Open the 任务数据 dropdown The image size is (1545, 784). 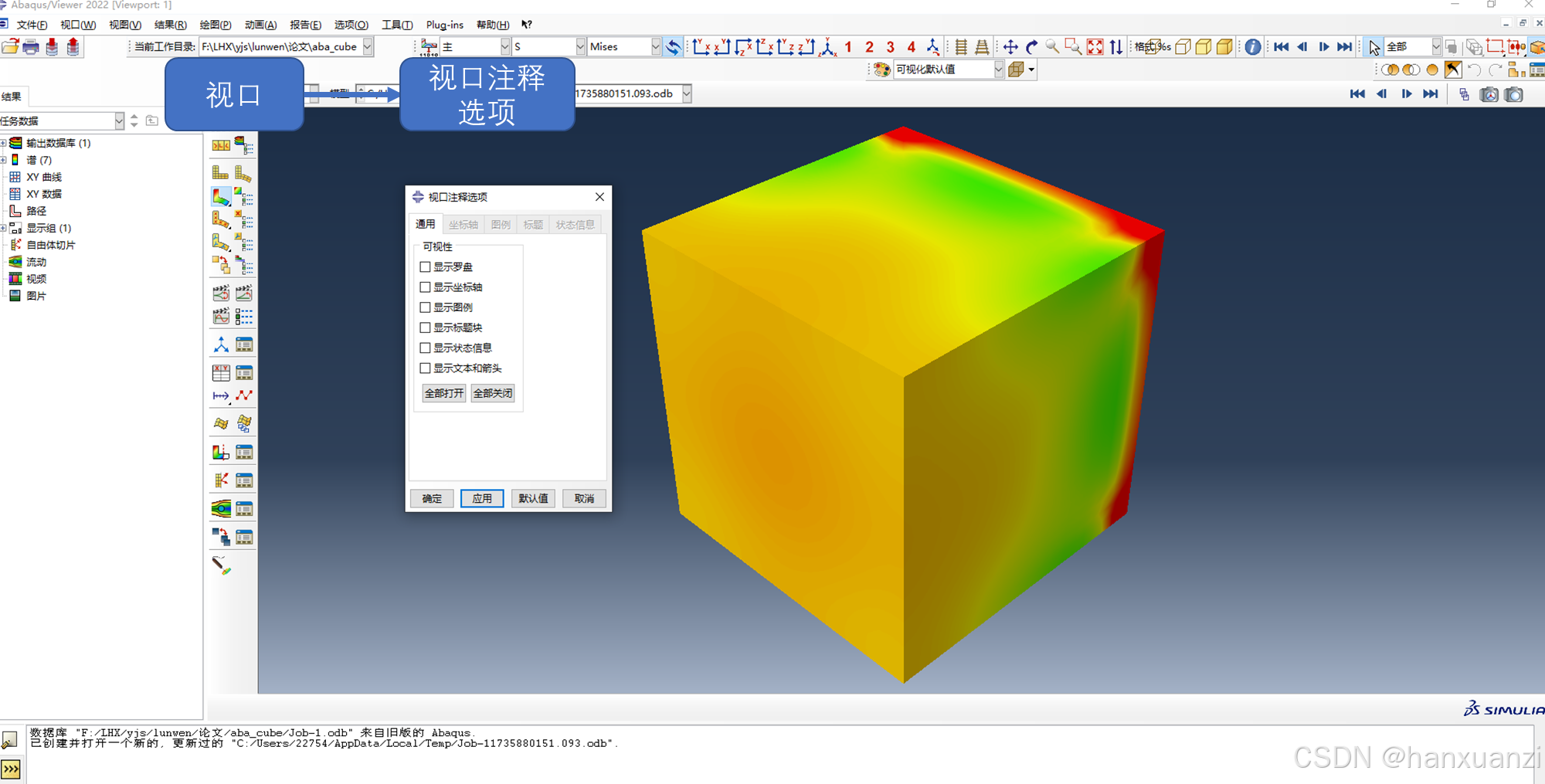(119, 120)
